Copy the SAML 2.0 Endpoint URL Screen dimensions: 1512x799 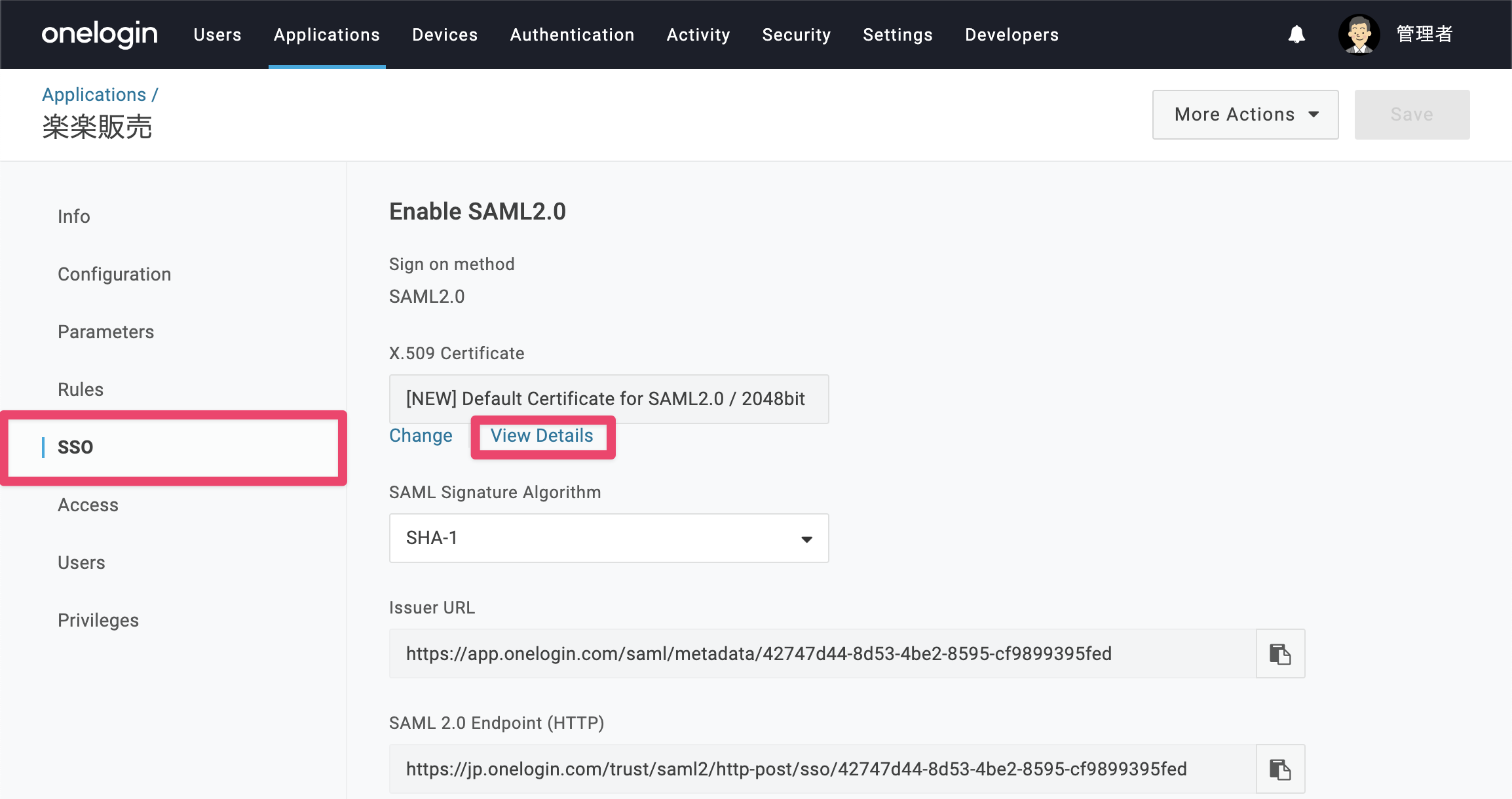point(1280,769)
